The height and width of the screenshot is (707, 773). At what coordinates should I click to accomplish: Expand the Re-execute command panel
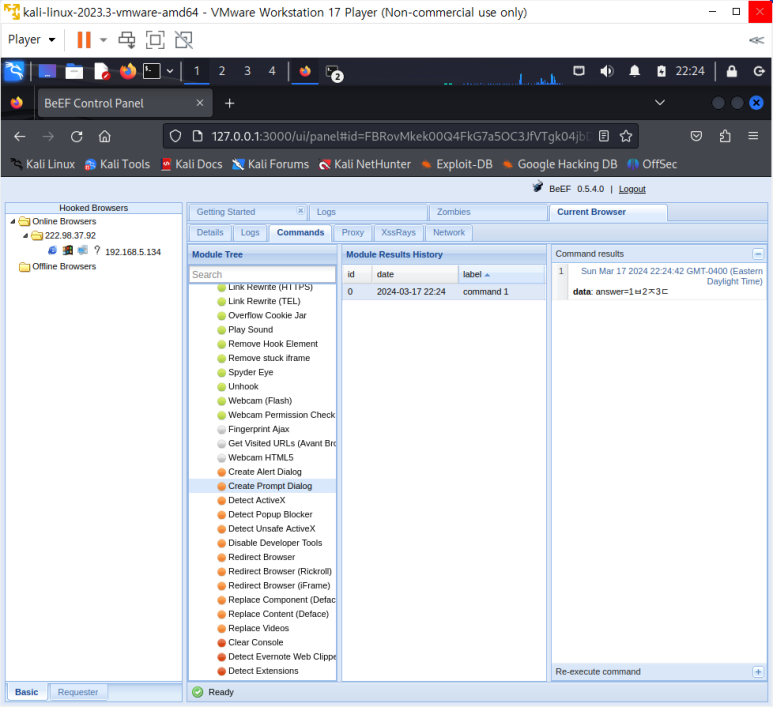pyautogui.click(x=758, y=672)
